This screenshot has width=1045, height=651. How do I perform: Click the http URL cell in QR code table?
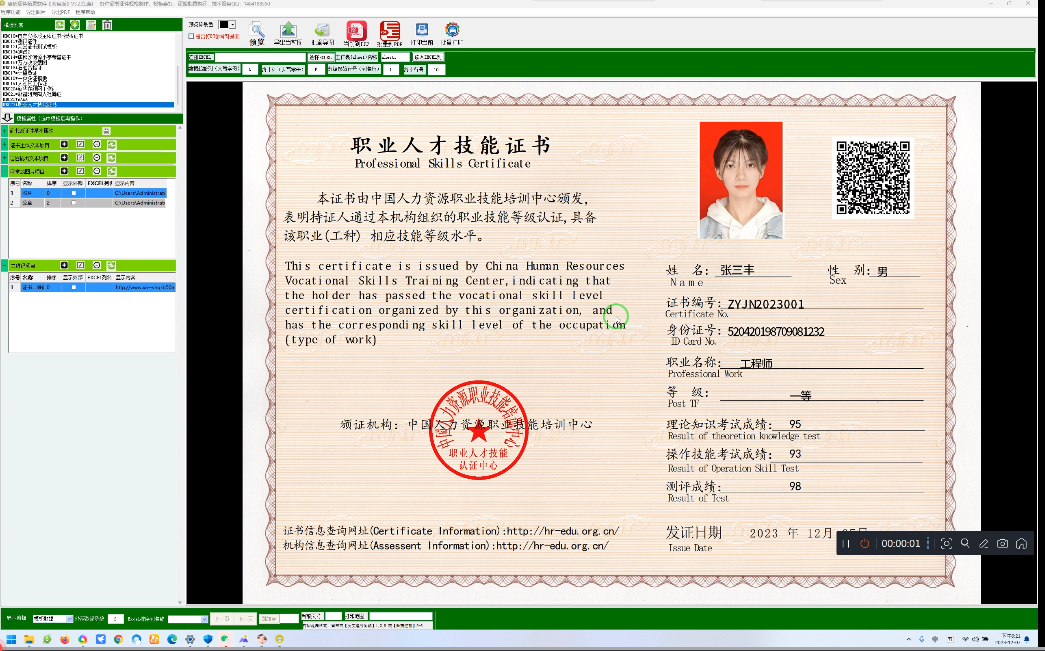(144, 287)
